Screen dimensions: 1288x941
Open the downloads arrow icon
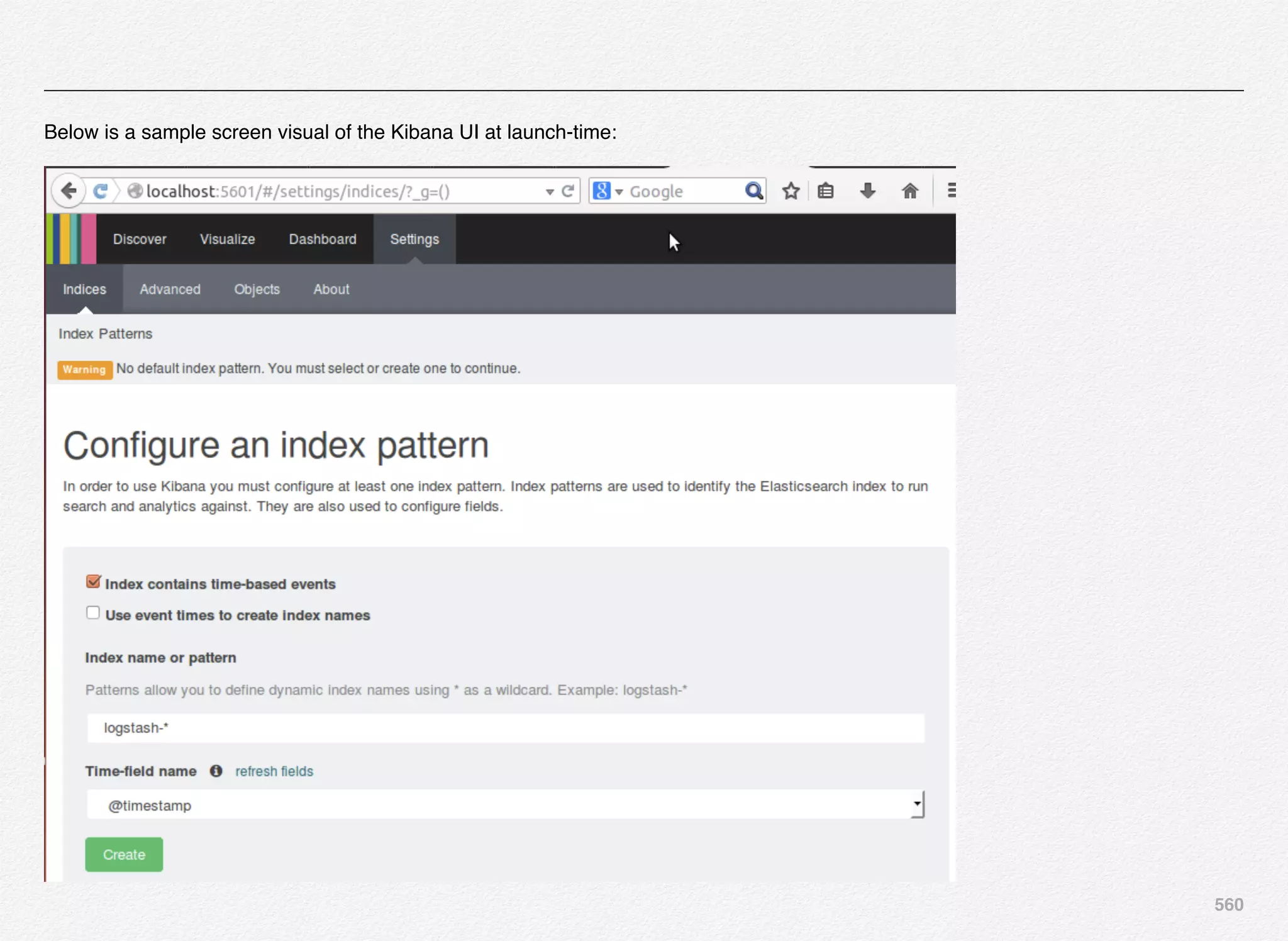click(868, 191)
